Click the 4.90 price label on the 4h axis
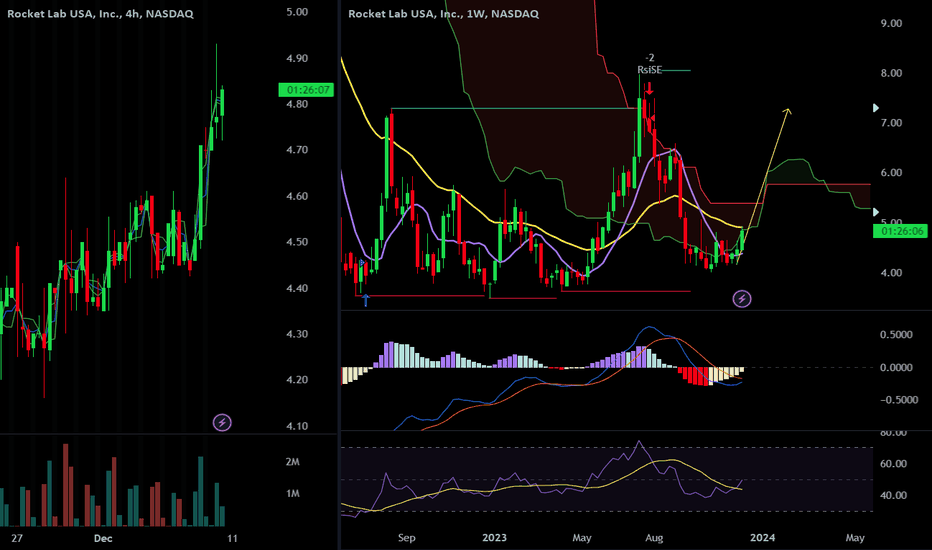Image resolution: width=932 pixels, height=550 pixels. tap(297, 58)
